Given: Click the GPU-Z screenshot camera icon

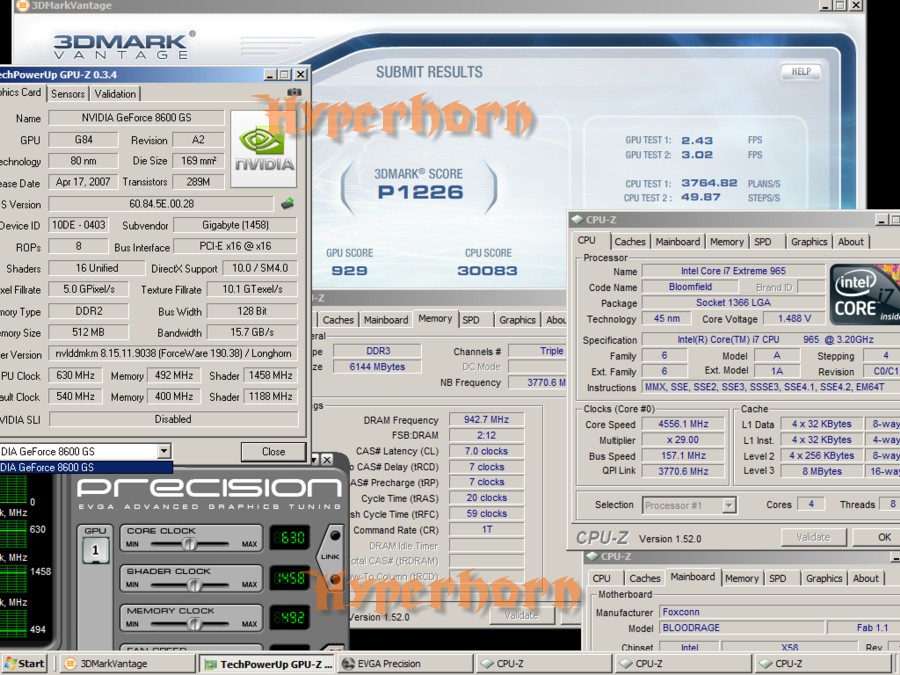Looking at the screenshot, I should tap(294, 92).
